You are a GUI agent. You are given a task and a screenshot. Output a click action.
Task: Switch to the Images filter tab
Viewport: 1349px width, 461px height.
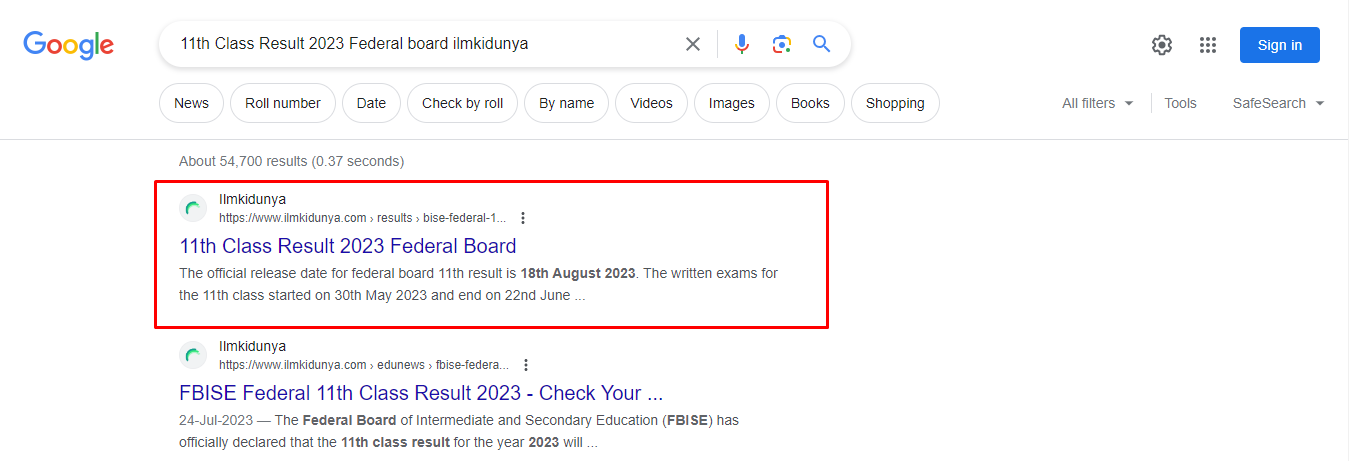coord(731,103)
